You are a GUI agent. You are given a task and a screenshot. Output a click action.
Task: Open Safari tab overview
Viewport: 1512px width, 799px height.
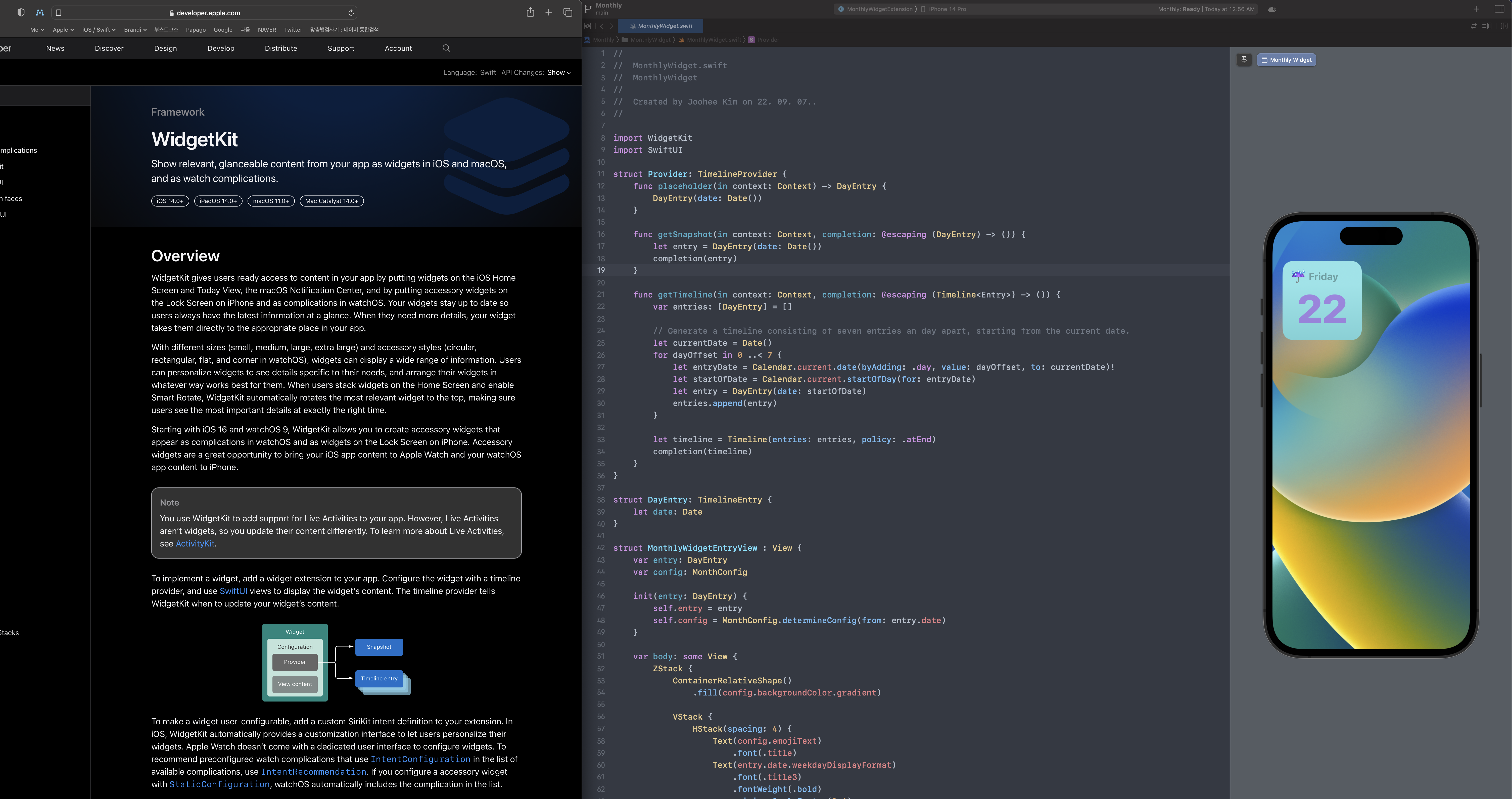tap(568, 12)
